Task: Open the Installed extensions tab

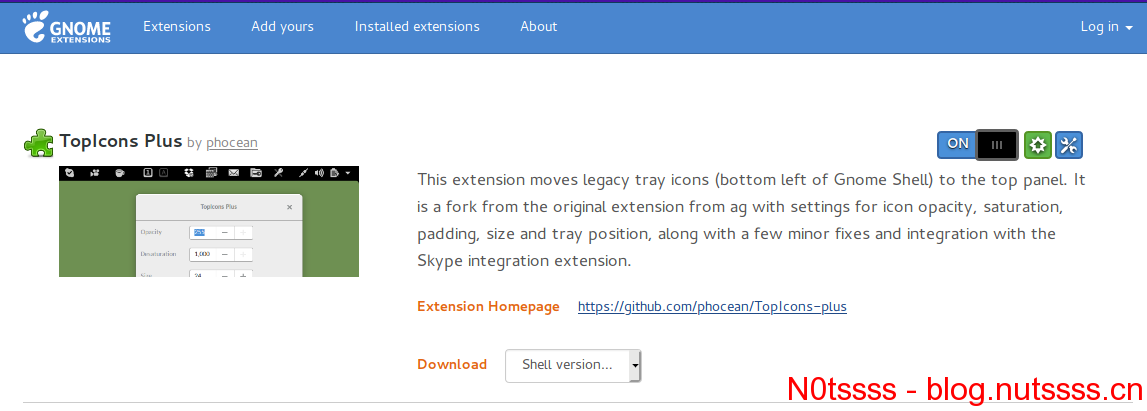Action: [x=417, y=26]
